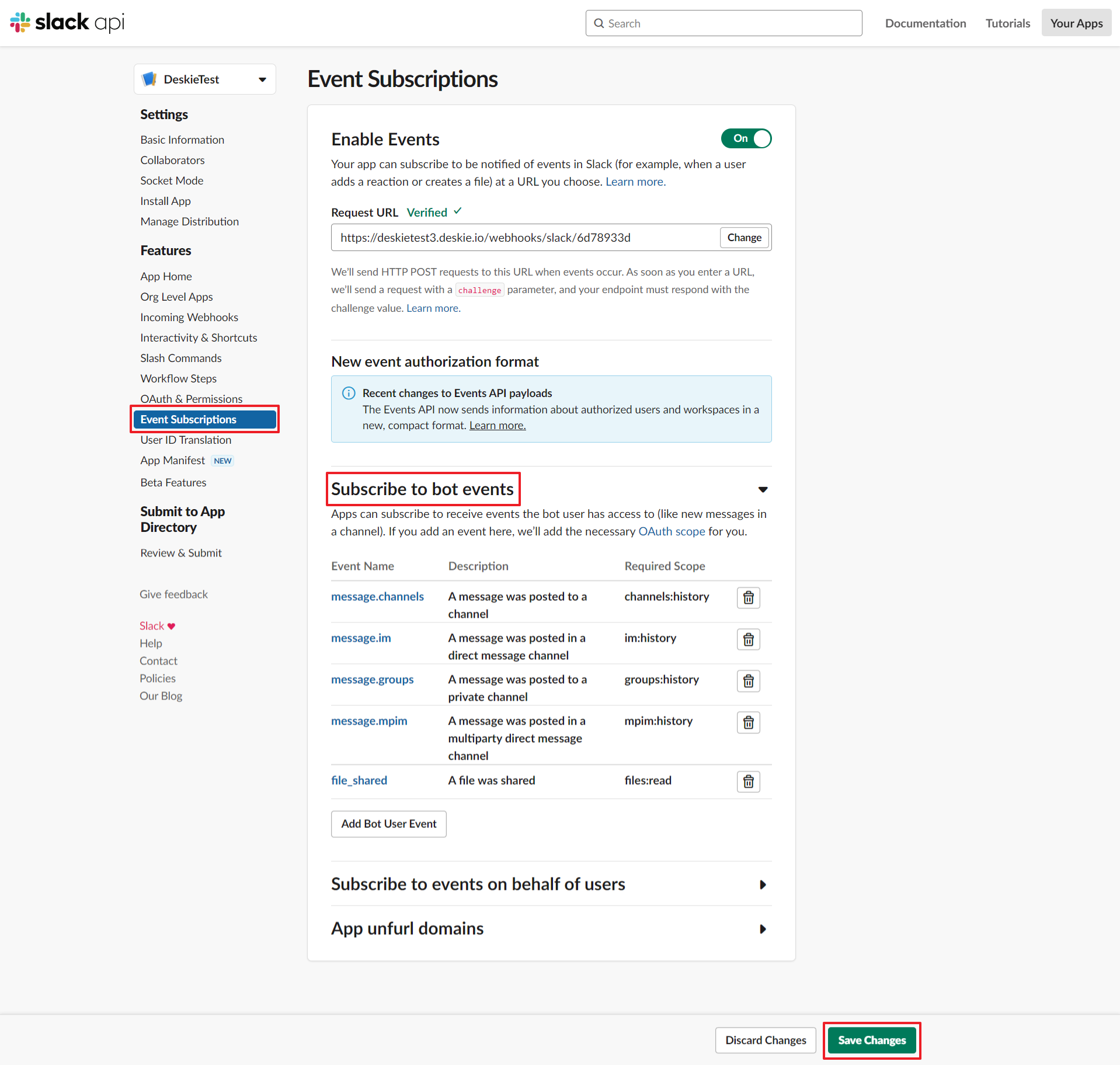1120x1065 pixels.
Task: Open the OAuth scope link
Action: pos(672,531)
